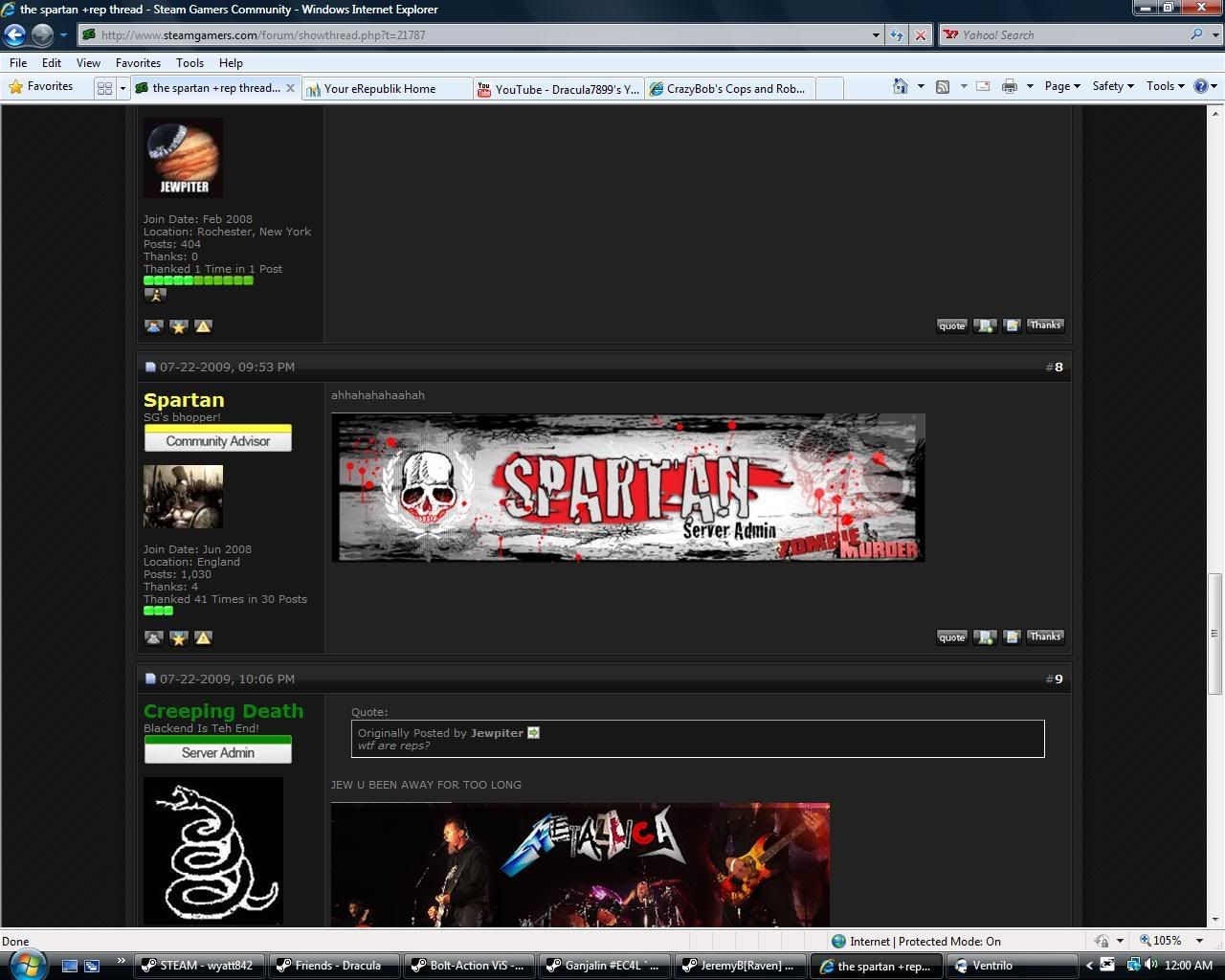1225x980 pixels.
Task: Click the Creeping Death username link
Action: [223, 711]
